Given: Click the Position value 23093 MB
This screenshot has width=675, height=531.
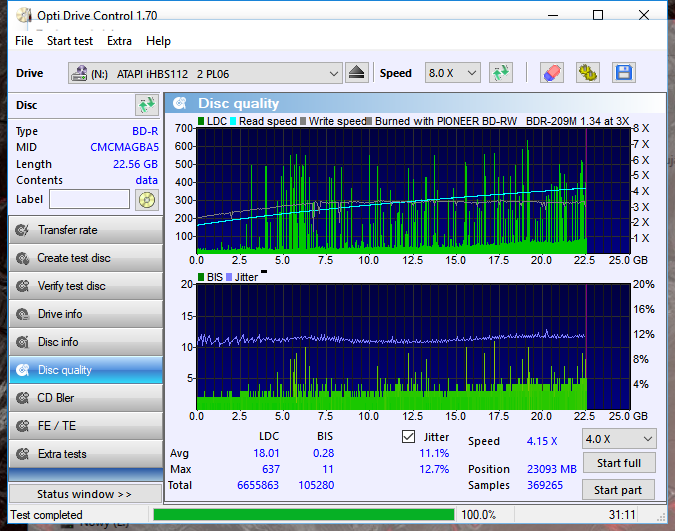Looking at the screenshot, I should tap(551, 469).
